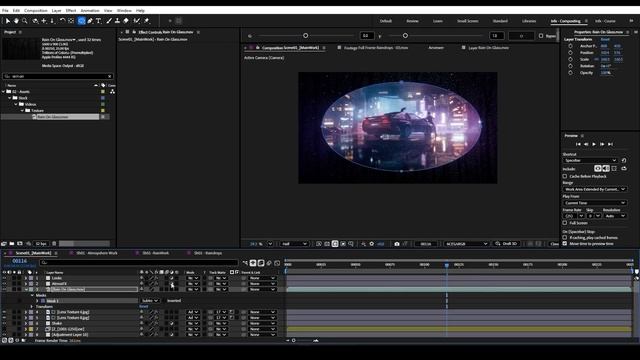
Task: Click the Opacity stopwatch in Properties
Action: [570, 73]
